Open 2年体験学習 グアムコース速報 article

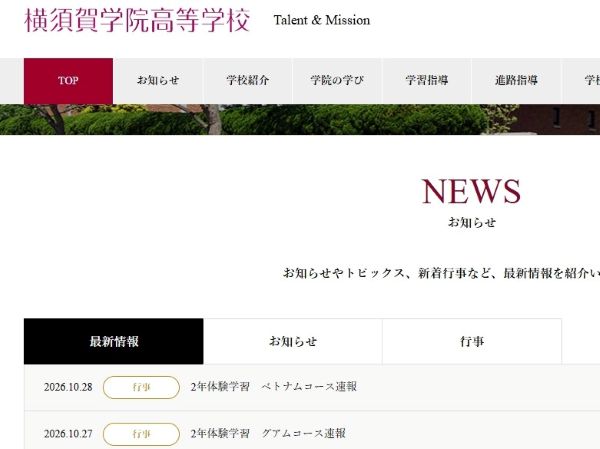pyautogui.click(x=268, y=434)
